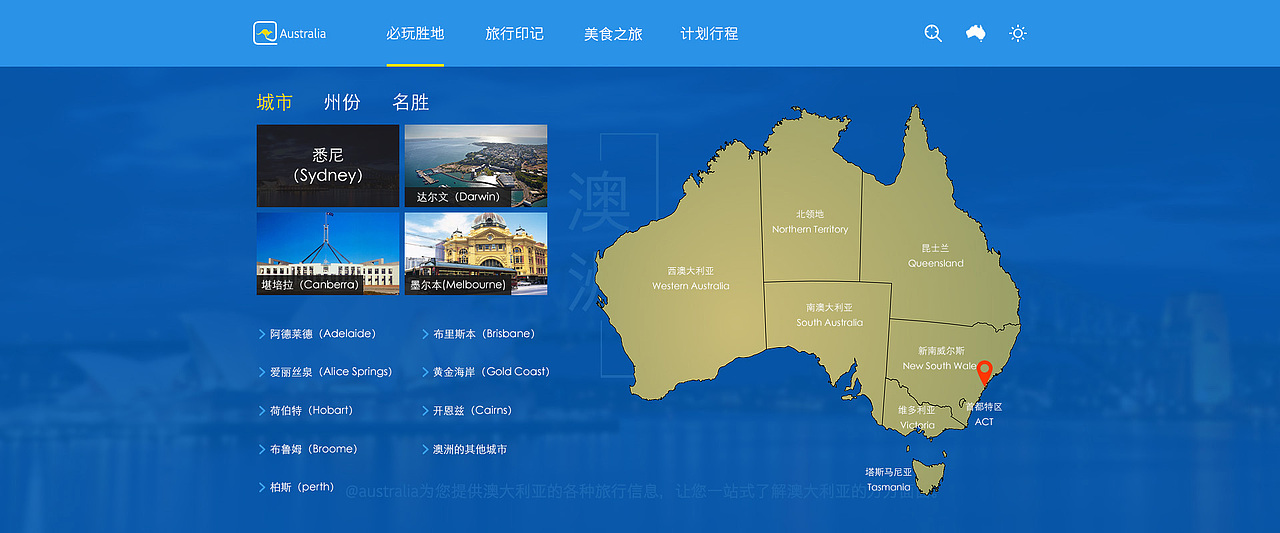Screen dimensions: 1280x533
Task: Open the 荷伯特 (Hobart) city link
Action: pos(311,411)
